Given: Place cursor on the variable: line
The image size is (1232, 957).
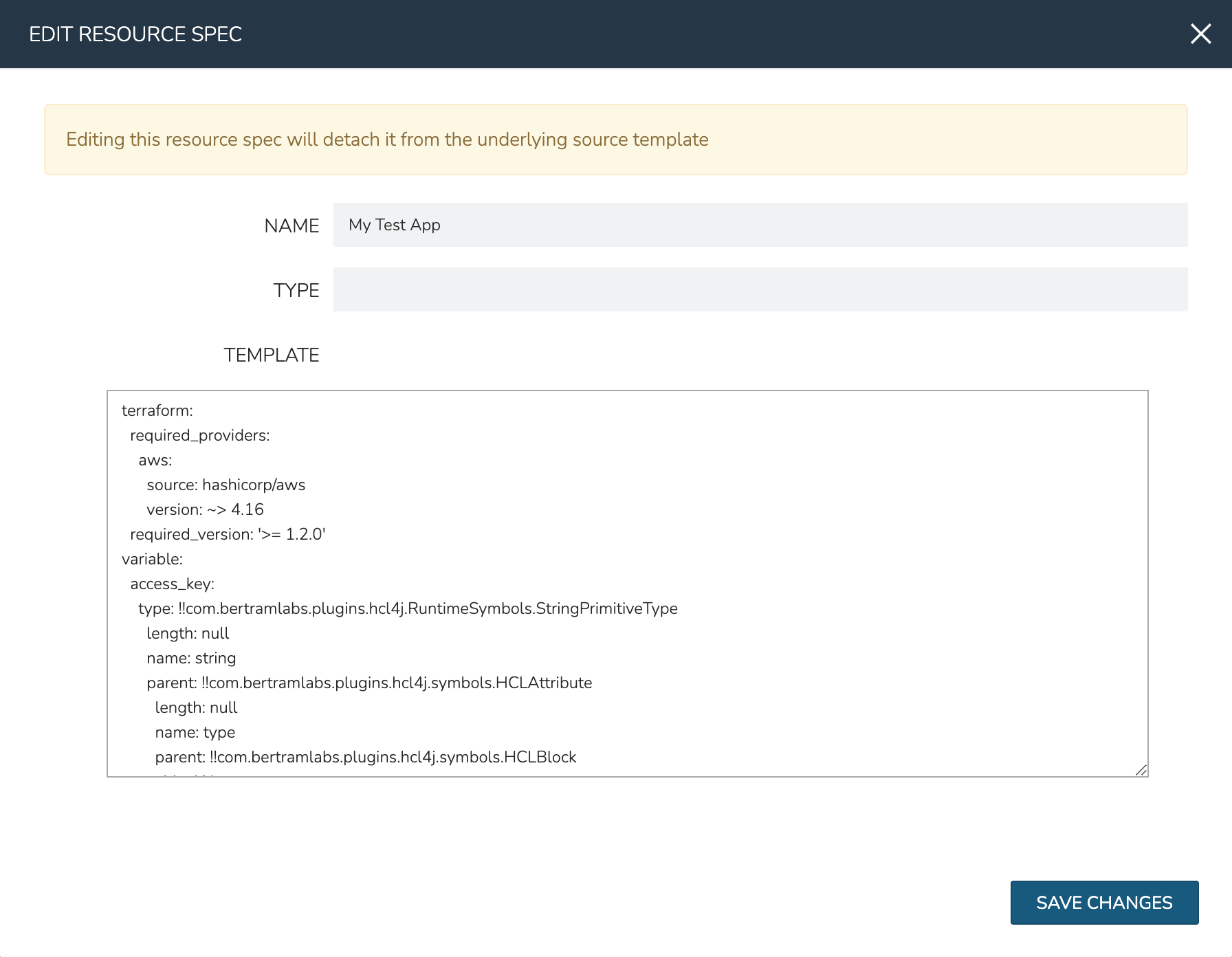Looking at the screenshot, I should [152, 559].
